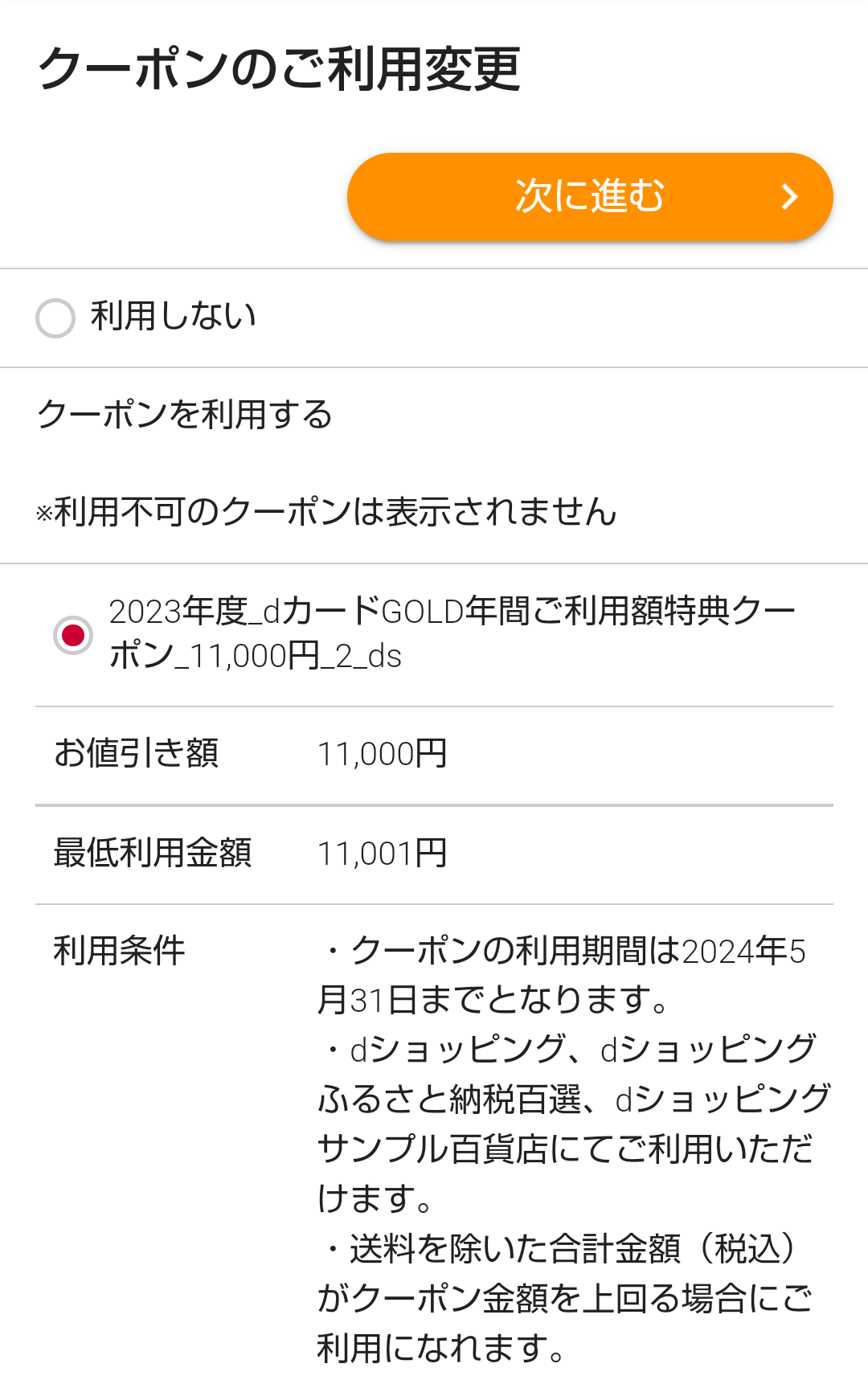
Task: Tap the 利用条件 row label
Action: (119, 951)
